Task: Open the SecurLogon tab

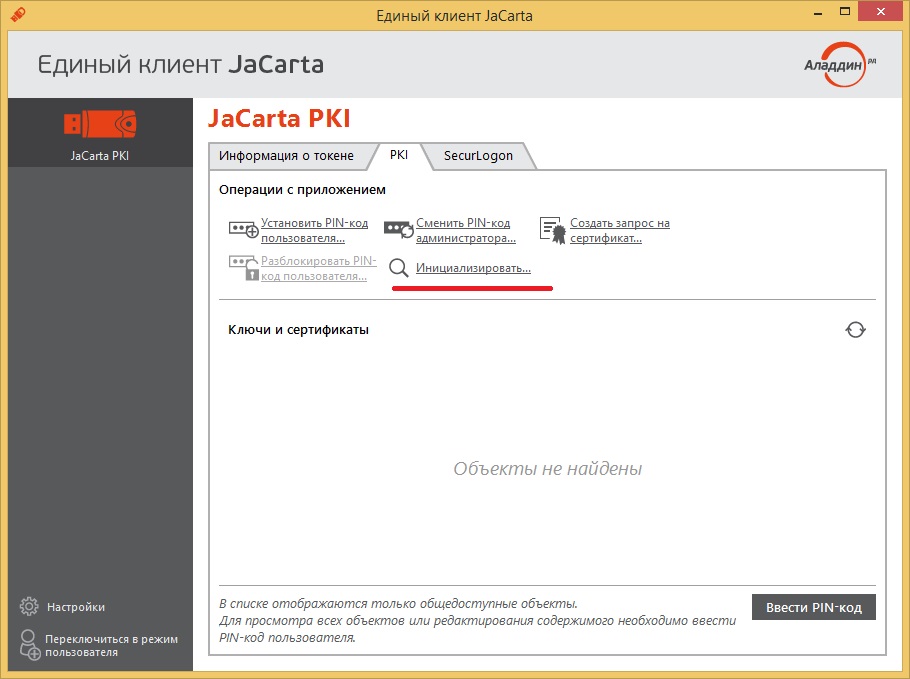Action: [478, 156]
